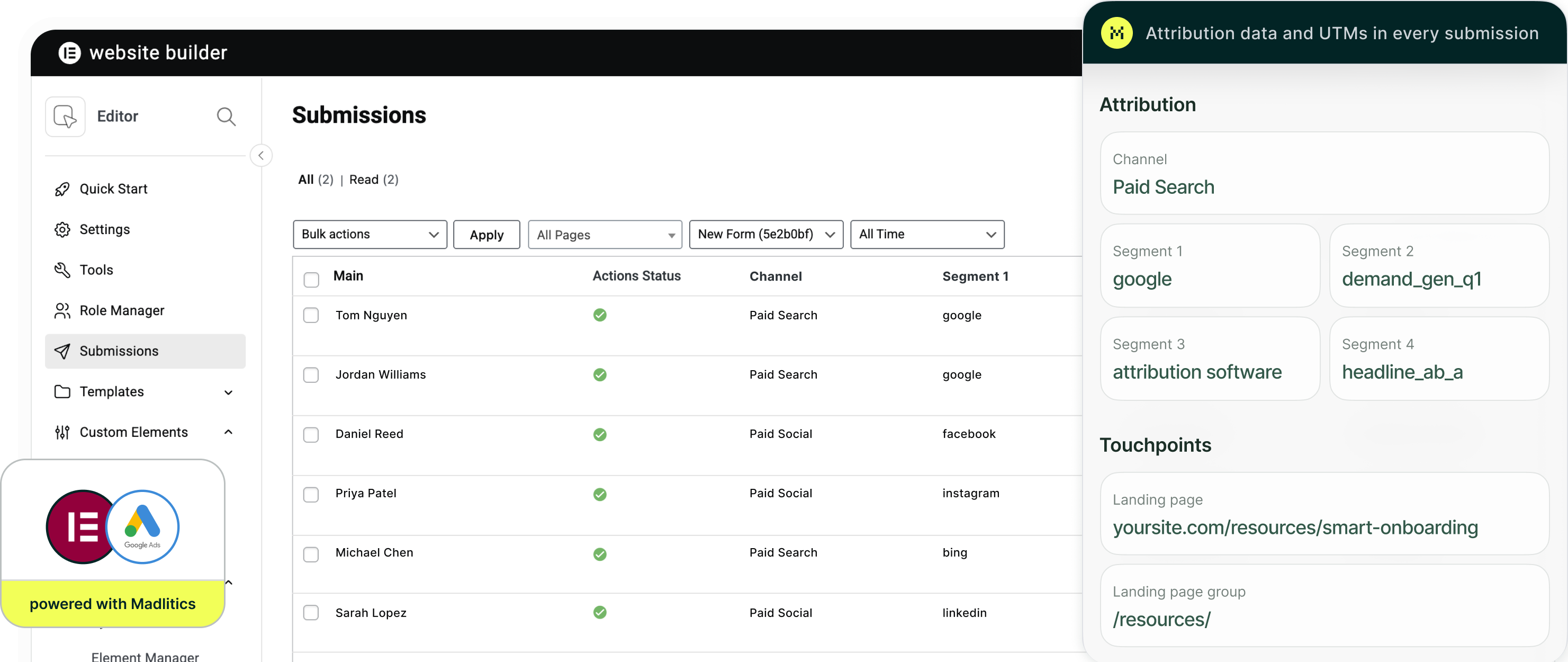This screenshot has width=1568, height=662.
Task: Click 'instagram' in Priya Patel row
Action: click(x=970, y=493)
